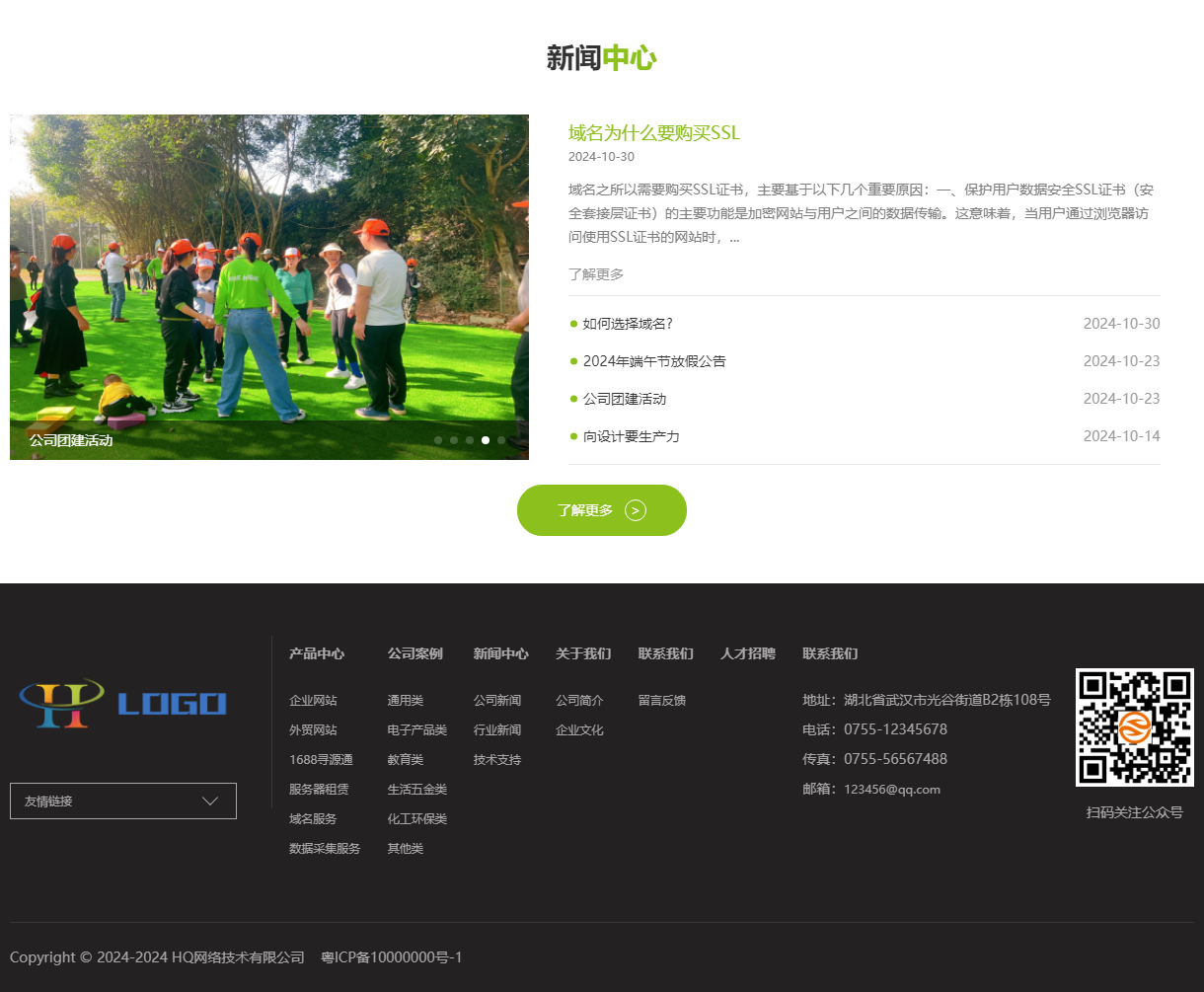Visit the 数据采集服务 footer link
Viewport: 1204px width, 992px height.
325,849
